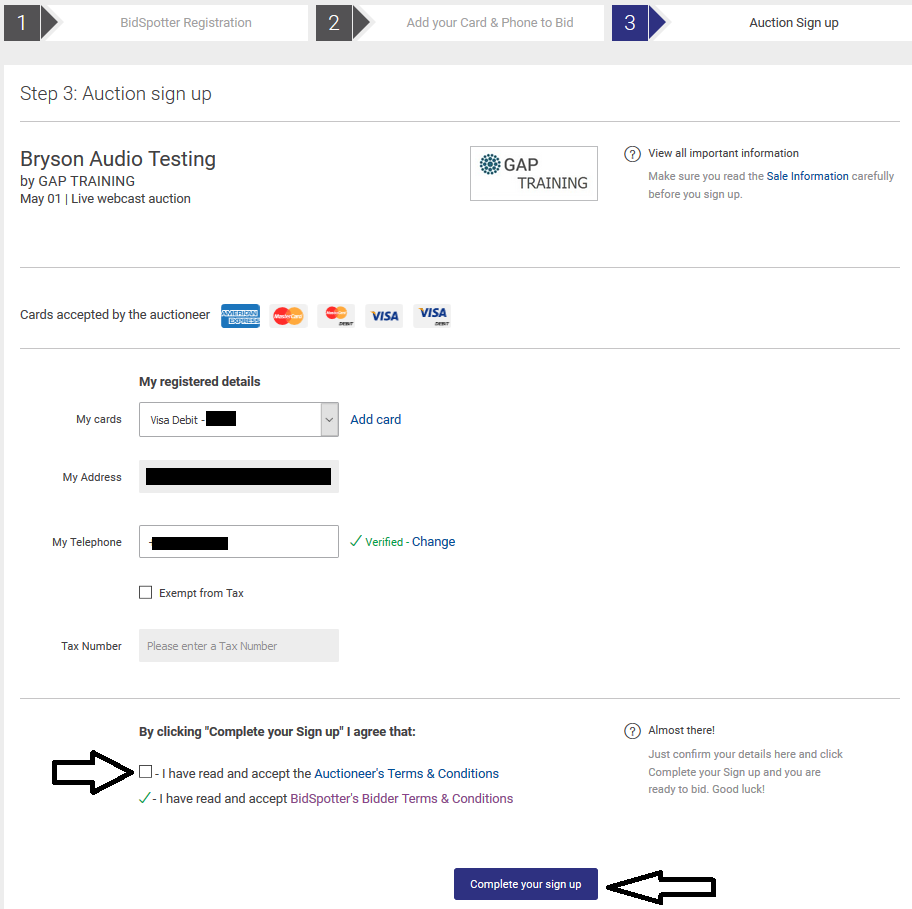The height and width of the screenshot is (909, 912).
Task: Open the Sale Information link
Action: [x=807, y=176]
